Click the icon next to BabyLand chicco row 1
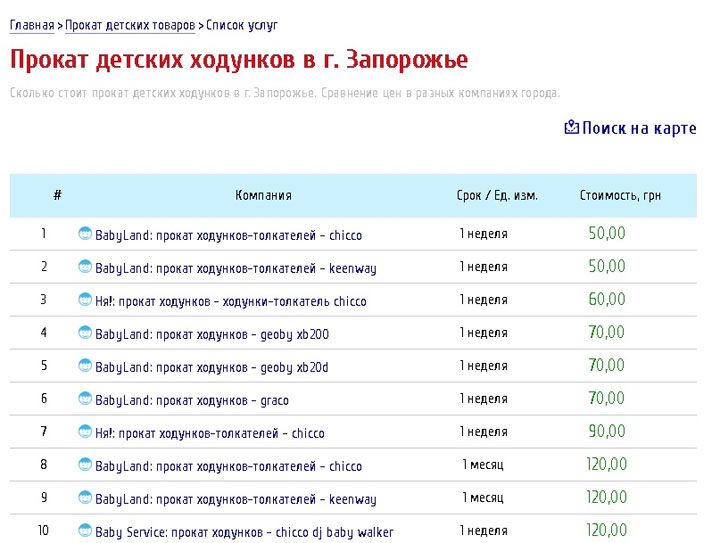This screenshot has width=720, height=543. point(85,234)
